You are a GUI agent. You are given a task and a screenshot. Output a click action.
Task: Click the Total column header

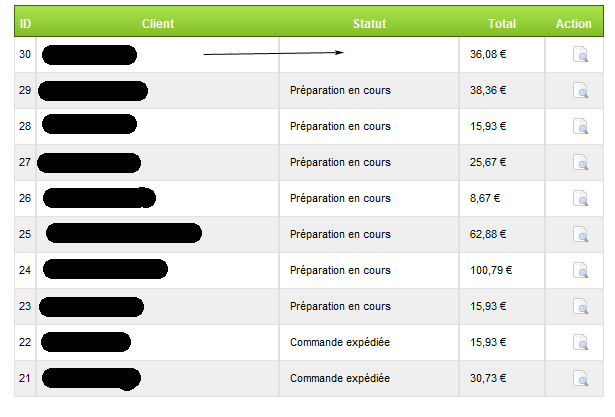pyautogui.click(x=502, y=23)
